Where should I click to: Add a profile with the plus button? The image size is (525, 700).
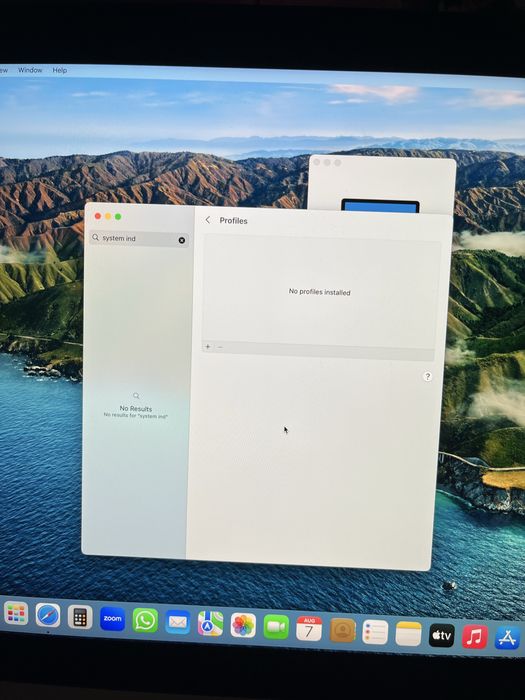[x=208, y=346]
